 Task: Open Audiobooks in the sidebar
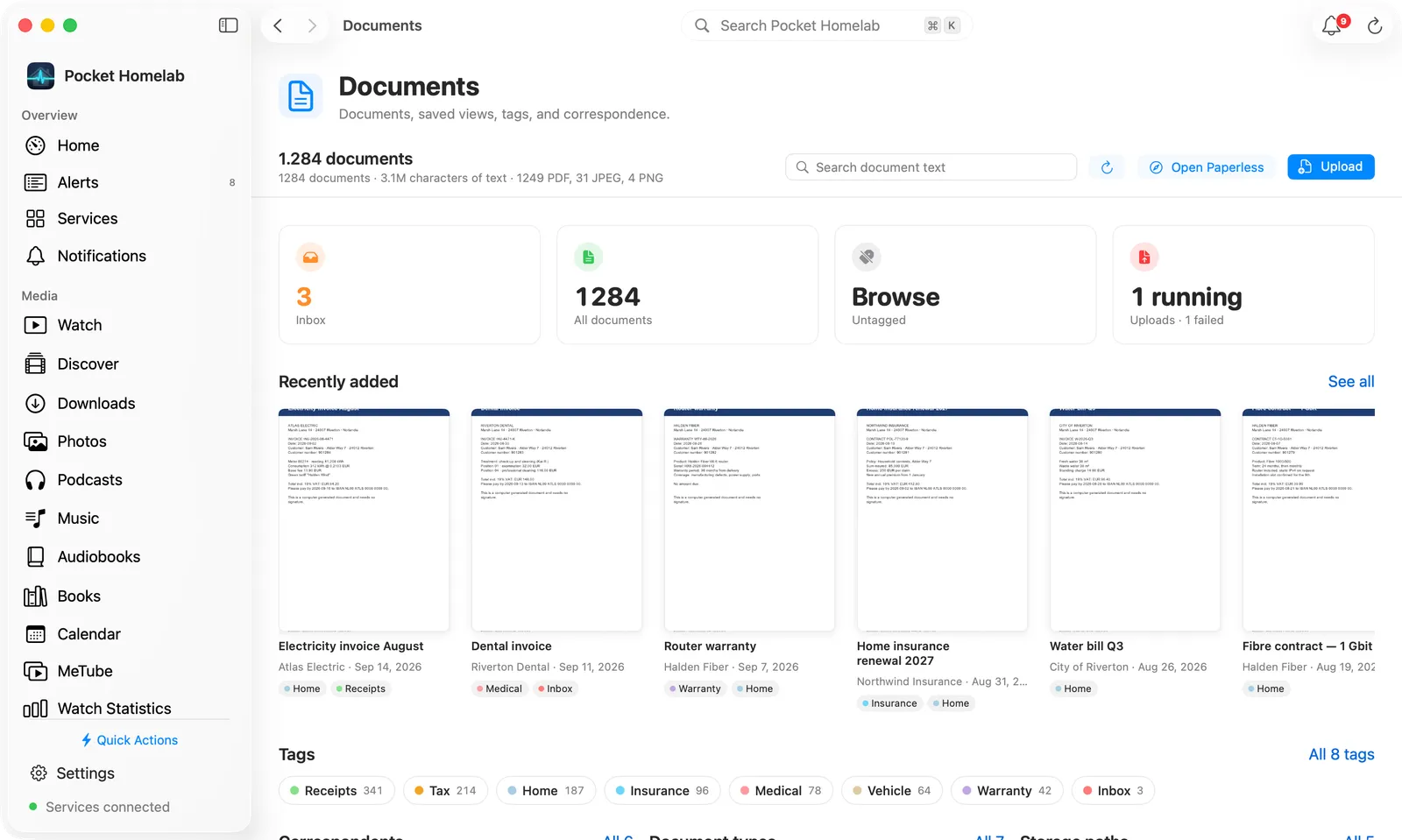click(130, 557)
